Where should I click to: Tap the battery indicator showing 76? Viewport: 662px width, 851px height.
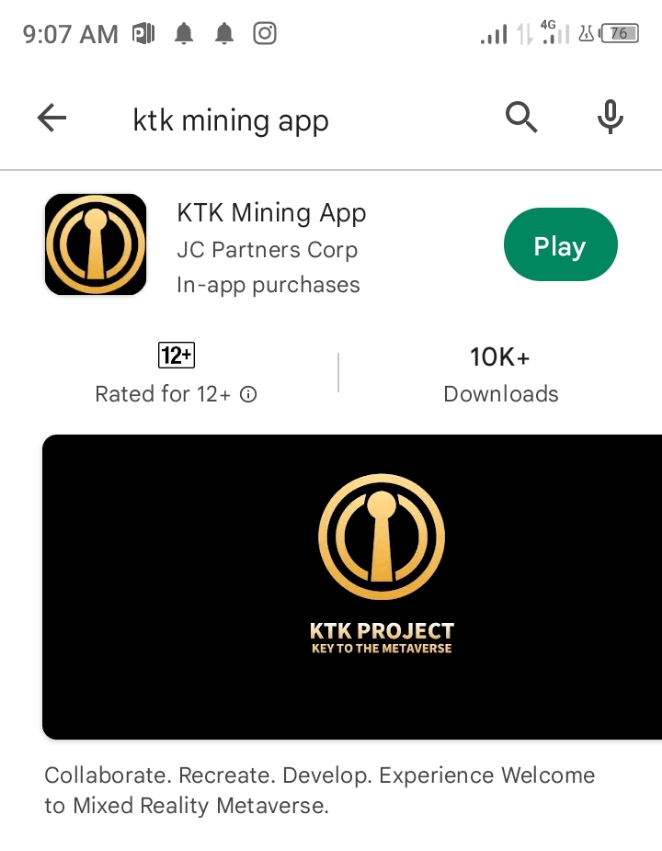(x=619, y=34)
